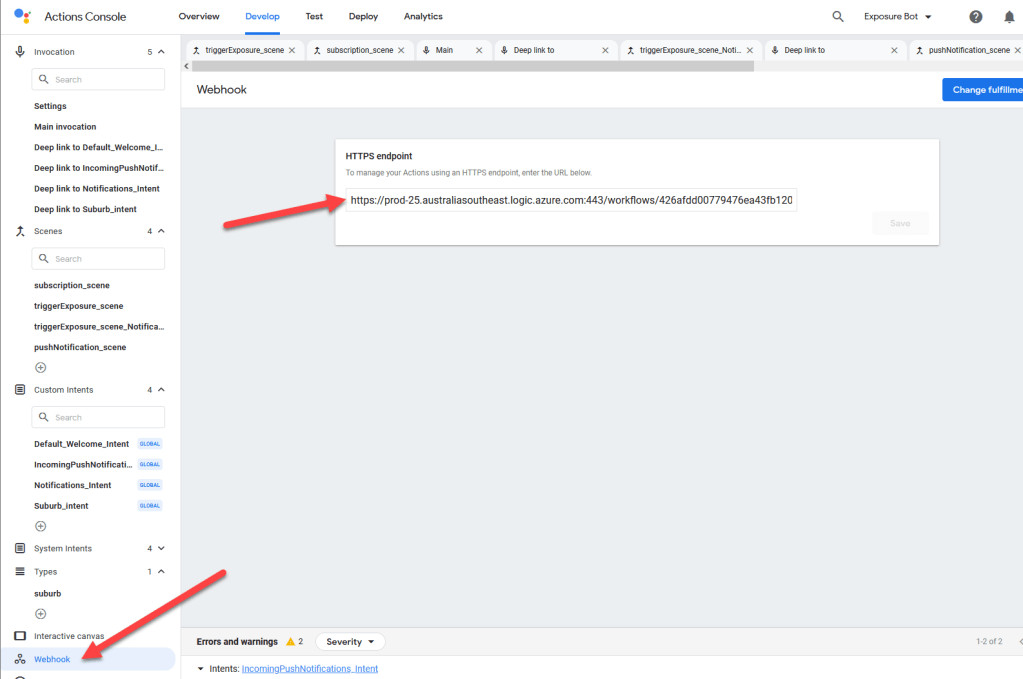Click the Custom Intents icon in sidebar
This screenshot has width=1023, height=679.
pyautogui.click(x=18, y=389)
